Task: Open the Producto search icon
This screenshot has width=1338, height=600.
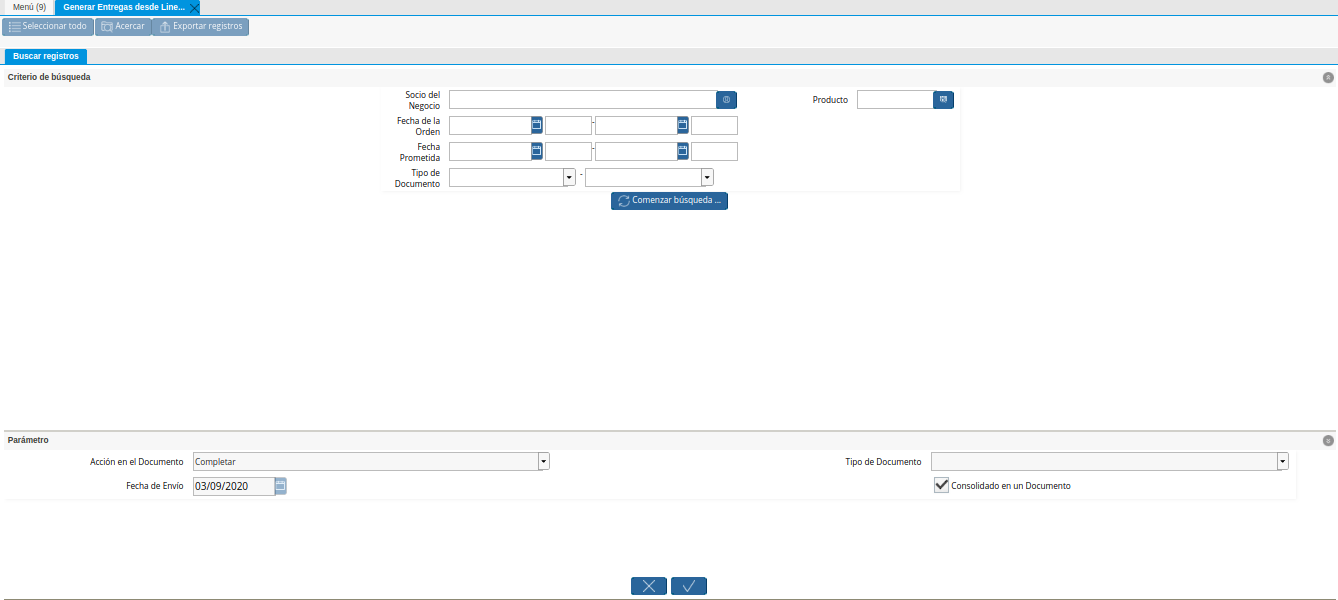Action: click(943, 100)
